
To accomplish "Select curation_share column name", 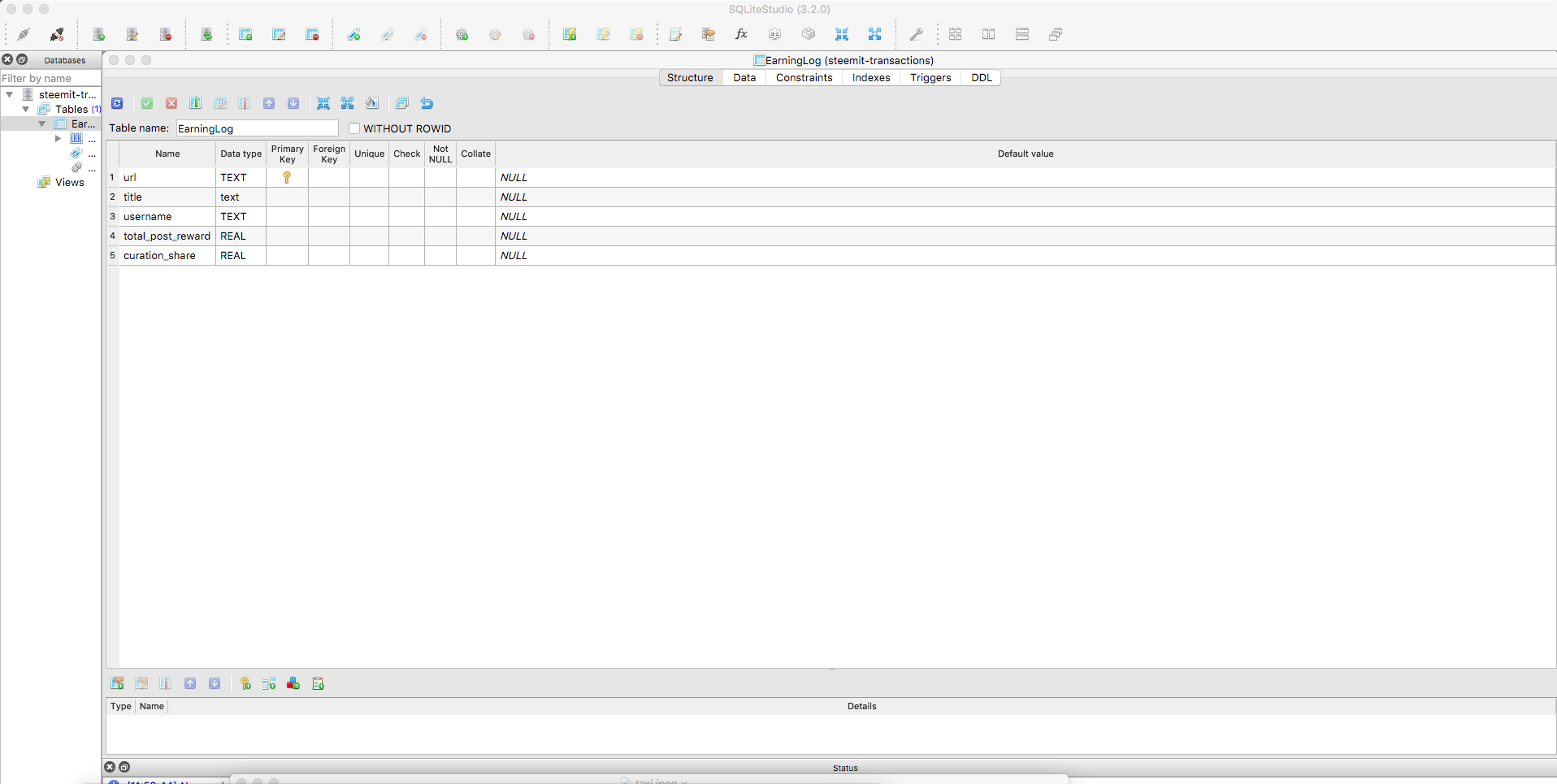I will (159, 255).
